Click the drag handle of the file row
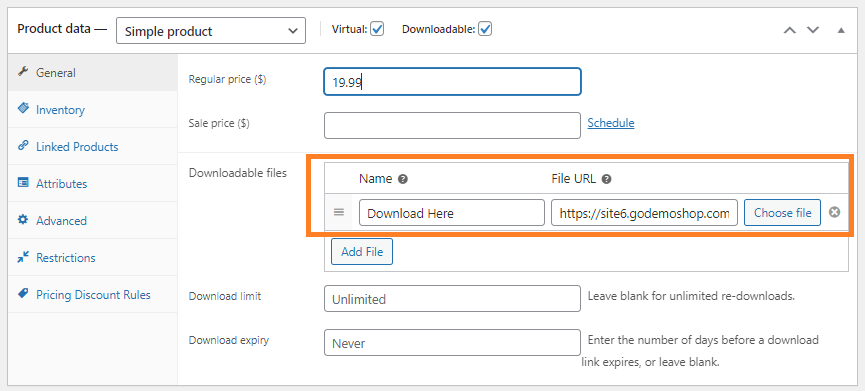The width and height of the screenshot is (865, 391). 339,212
